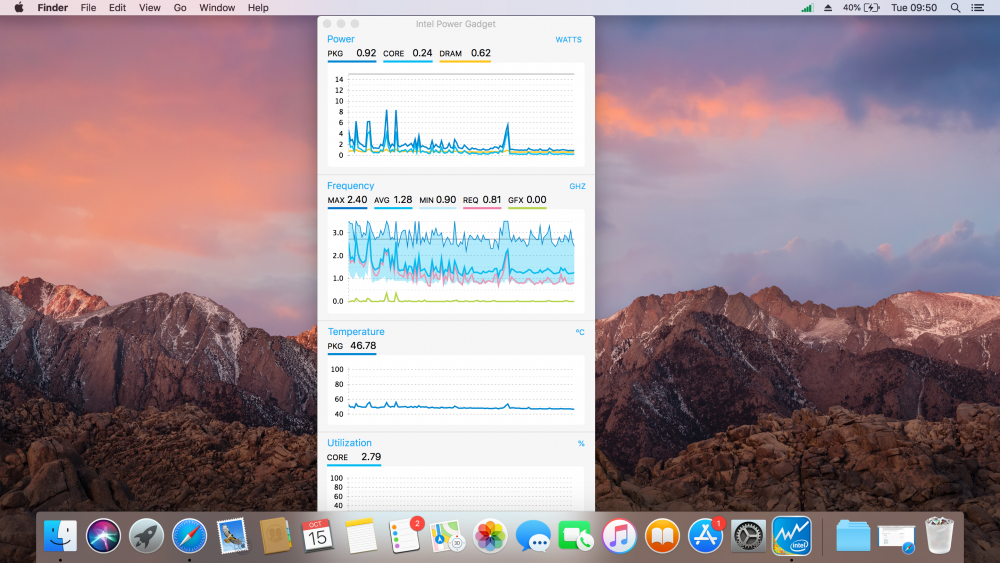Screen dimensions: 1000x563
Task: Click PKG power value 0.92
Action: pos(366,53)
